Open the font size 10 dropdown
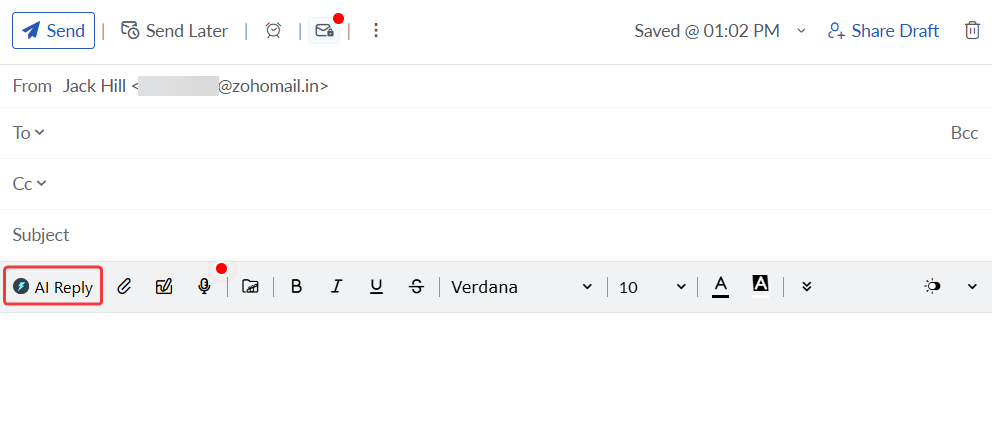Image resolution: width=992 pixels, height=431 pixels. (652, 287)
